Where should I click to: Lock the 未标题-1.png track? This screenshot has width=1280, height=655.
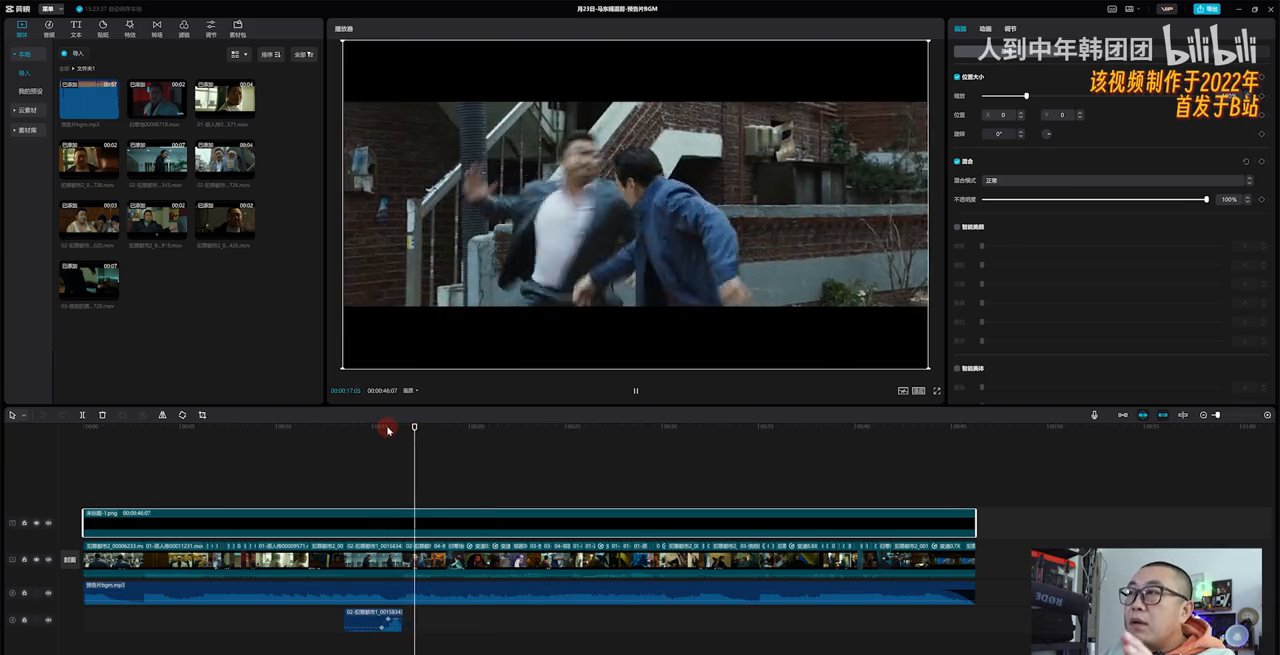point(24,523)
